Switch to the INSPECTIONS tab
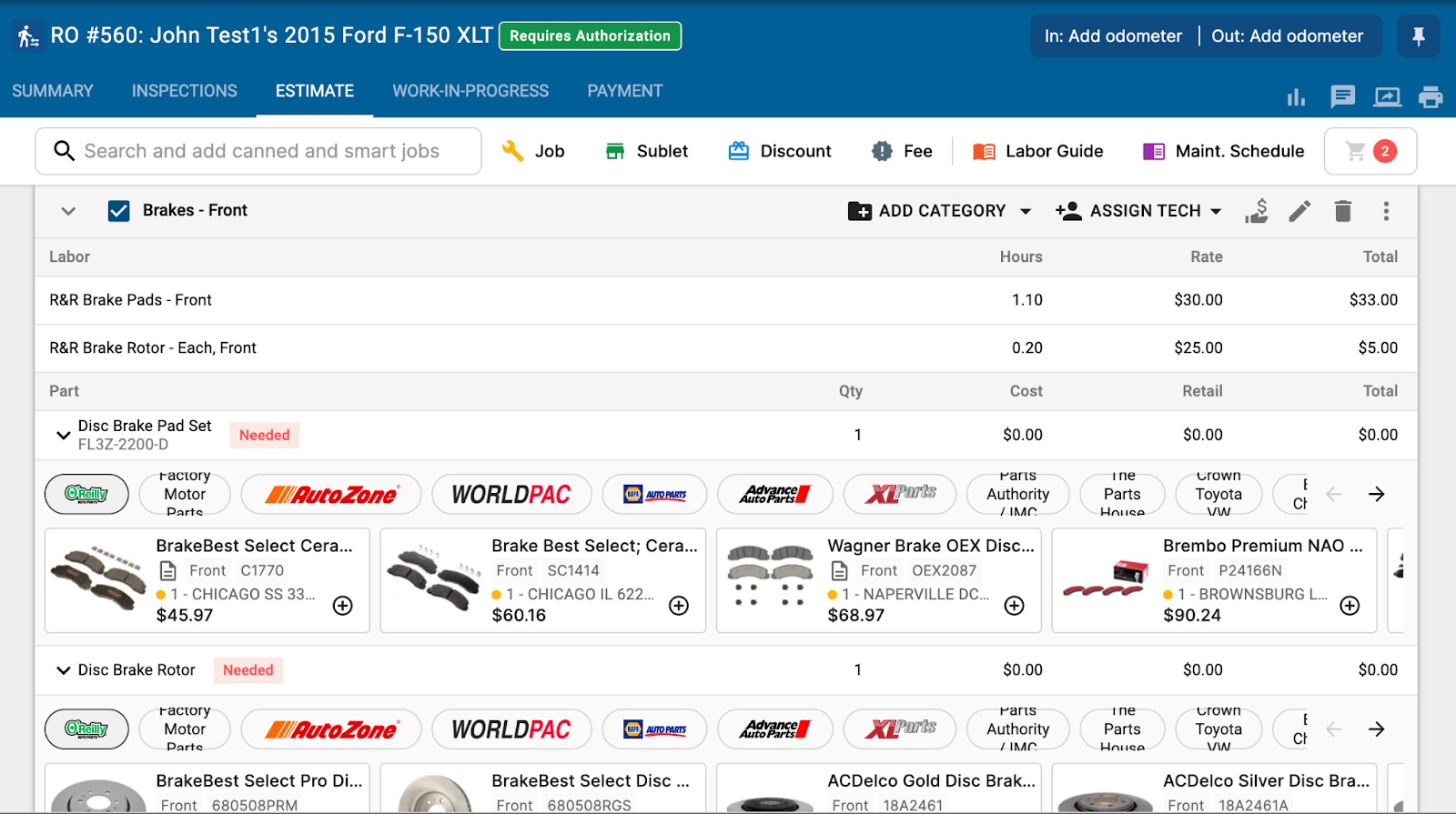This screenshot has width=1456, height=814. tap(184, 91)
